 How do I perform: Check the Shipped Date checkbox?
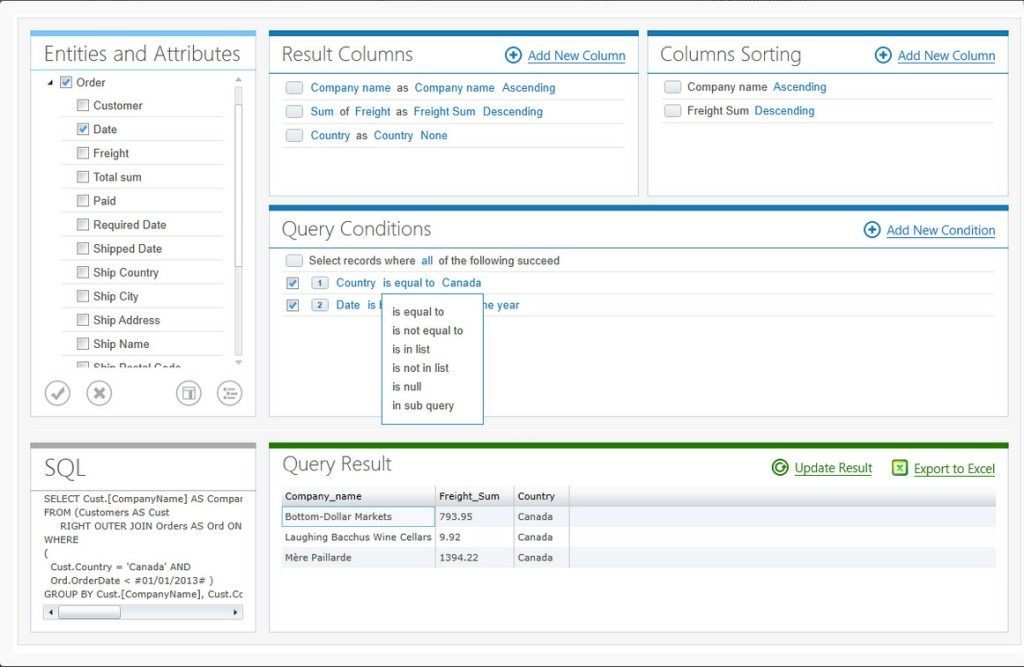pos(83,248)
